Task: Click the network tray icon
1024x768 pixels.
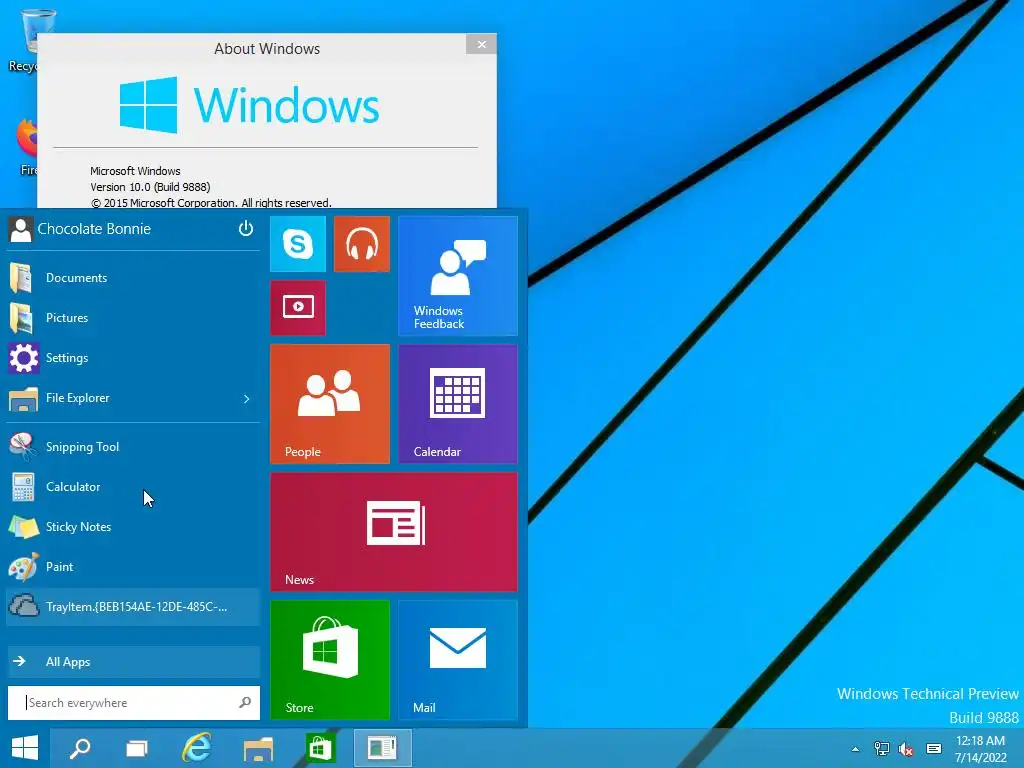Action: [882, 749]
